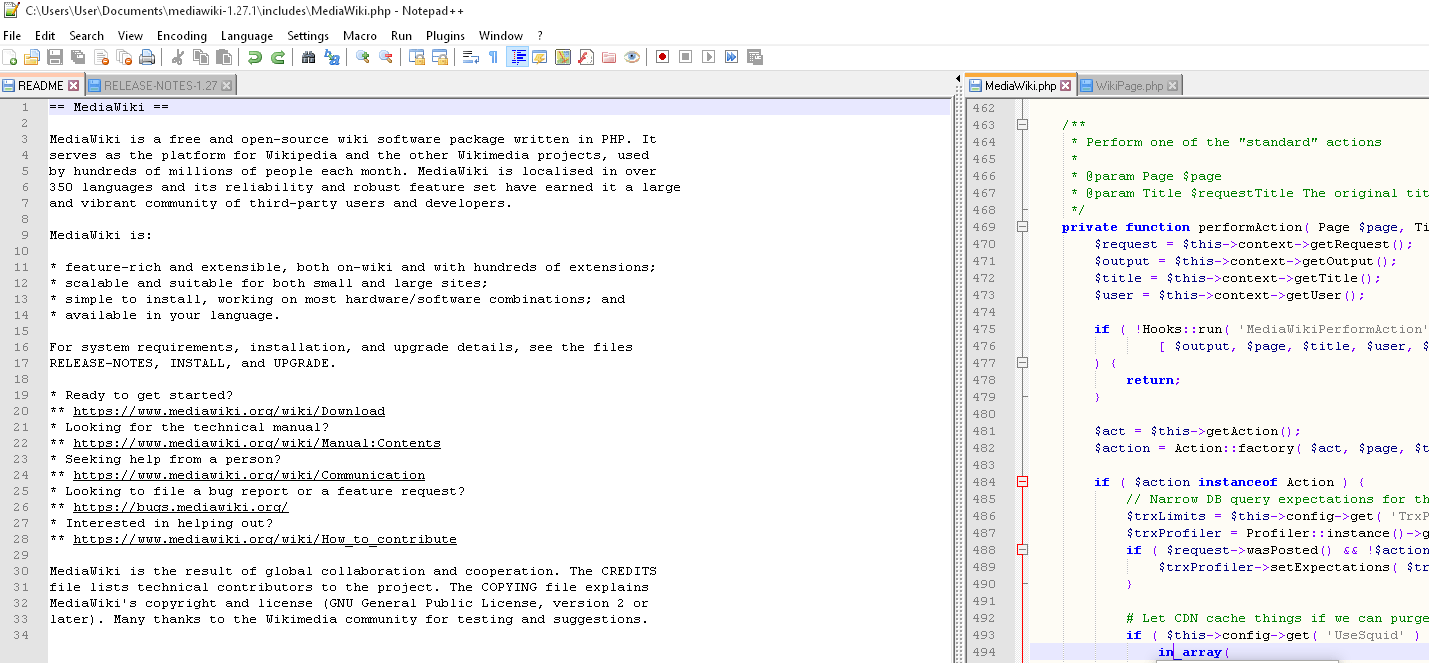Close the WikiPage.php tab
This screenshot has height=663, width=1429.
click(1173, 86)
